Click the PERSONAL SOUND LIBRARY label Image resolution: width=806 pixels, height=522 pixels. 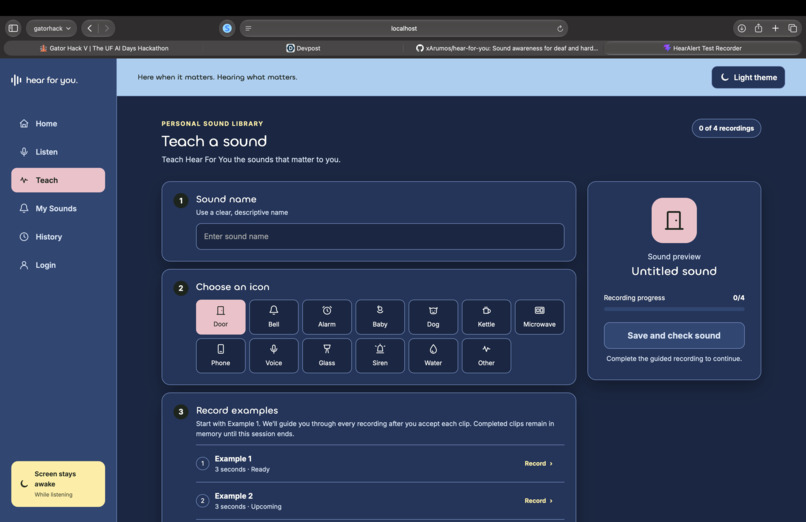point(212,124)
